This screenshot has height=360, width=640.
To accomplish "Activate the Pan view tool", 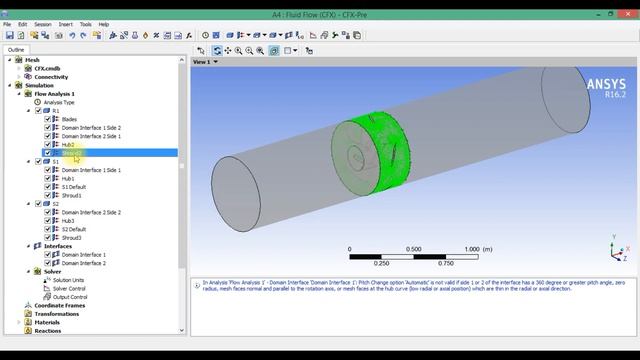I will click(x=228, y=51).
